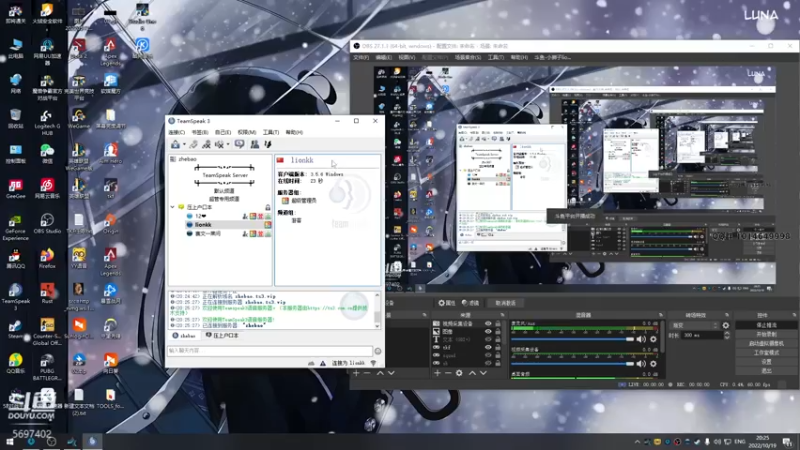Image resolution: width=800 pixels, height=450 pixels.
Task: Open TeamSpeak 书签(B) menu
Action: coord(199,133)
